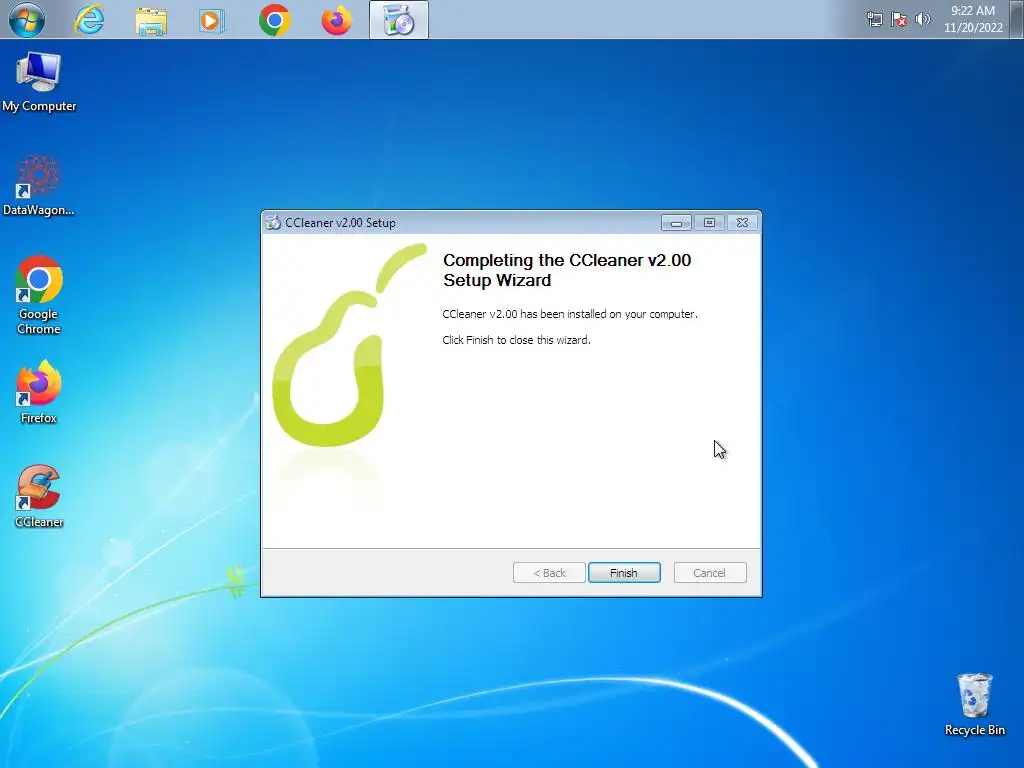The height and width of the screenshot is (768, 1024).
Task: Launch Firefox from the taskbar
Action: point(336,20)
